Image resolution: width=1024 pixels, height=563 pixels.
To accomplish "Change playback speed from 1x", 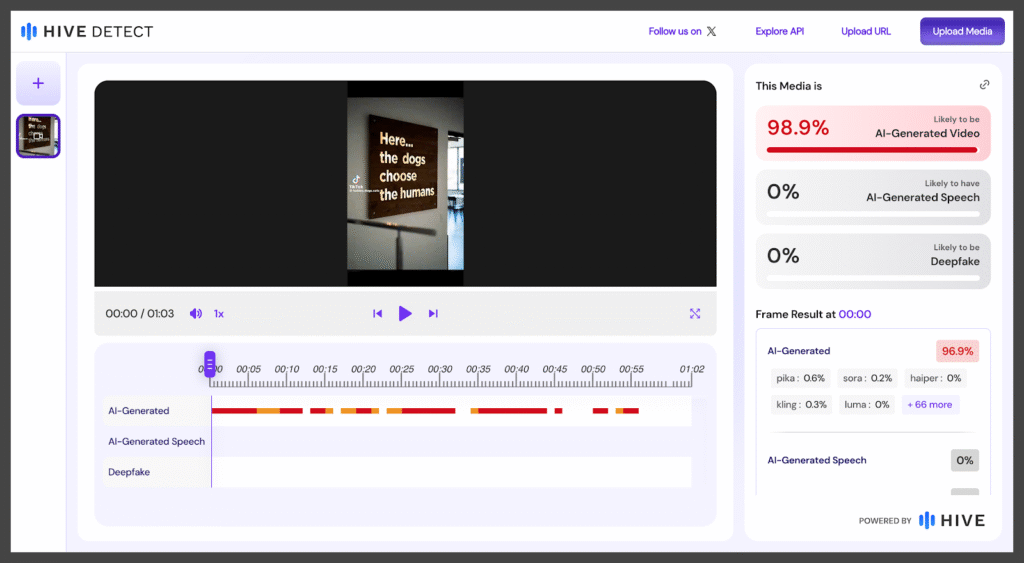I will click(219, 313).
